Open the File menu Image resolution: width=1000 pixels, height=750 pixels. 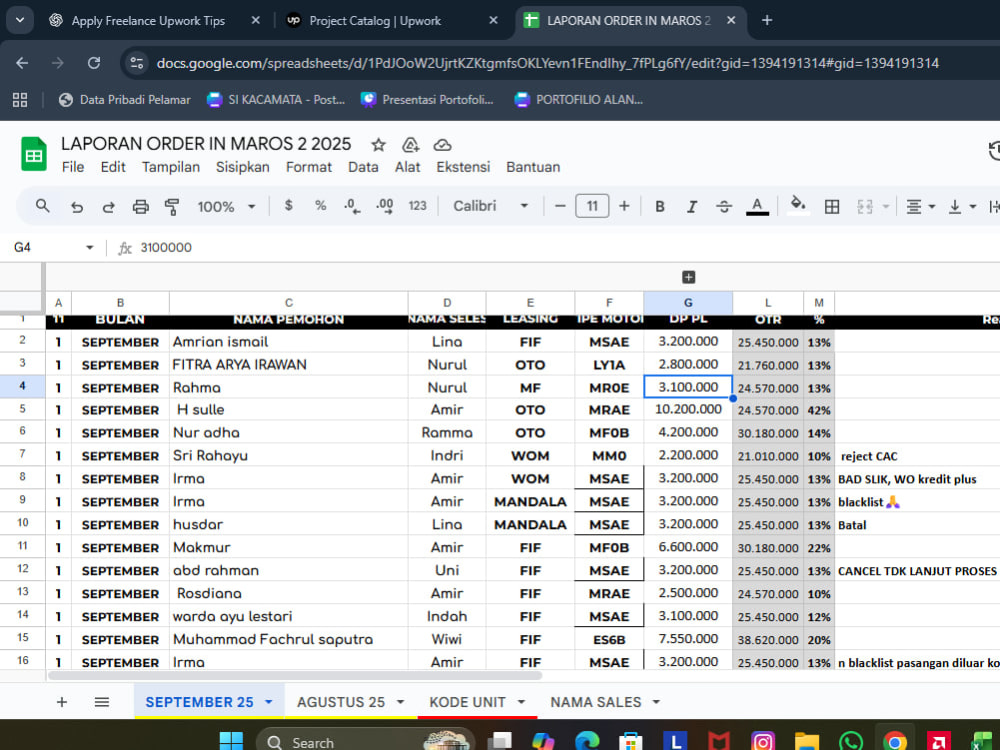tap(73, 167)
